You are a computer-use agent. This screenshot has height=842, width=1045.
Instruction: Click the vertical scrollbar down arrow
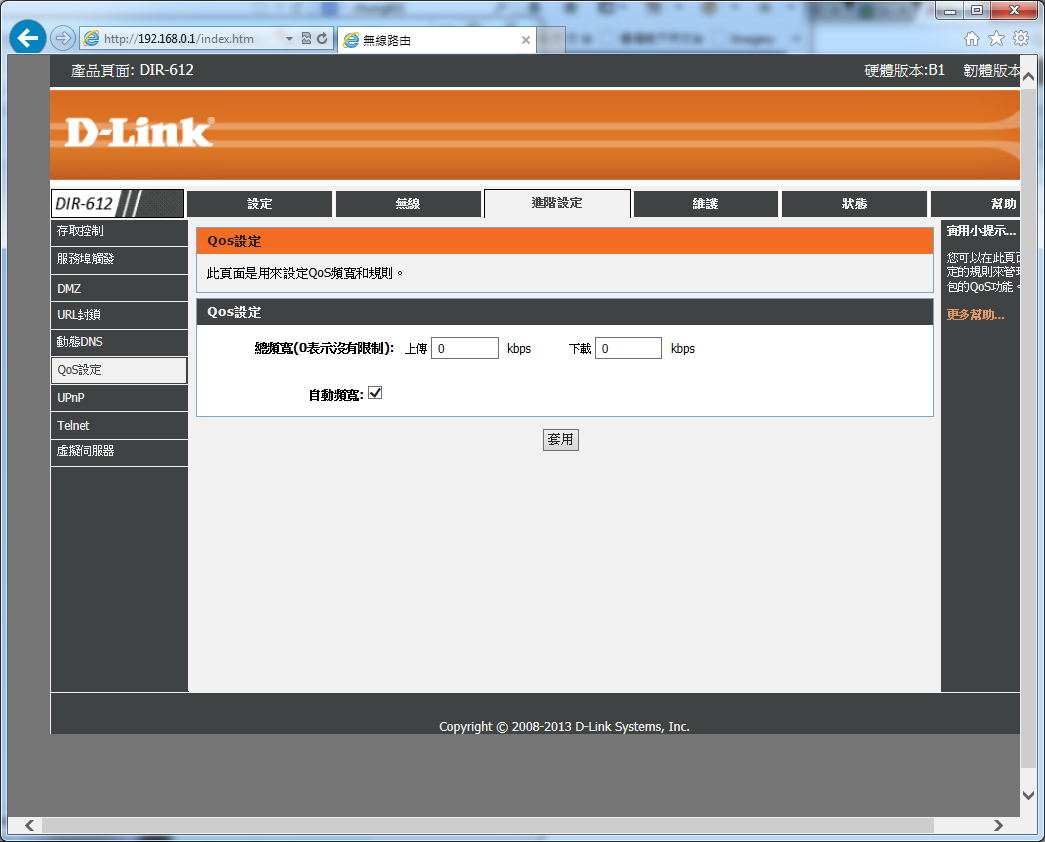(x=1029, y=795)
